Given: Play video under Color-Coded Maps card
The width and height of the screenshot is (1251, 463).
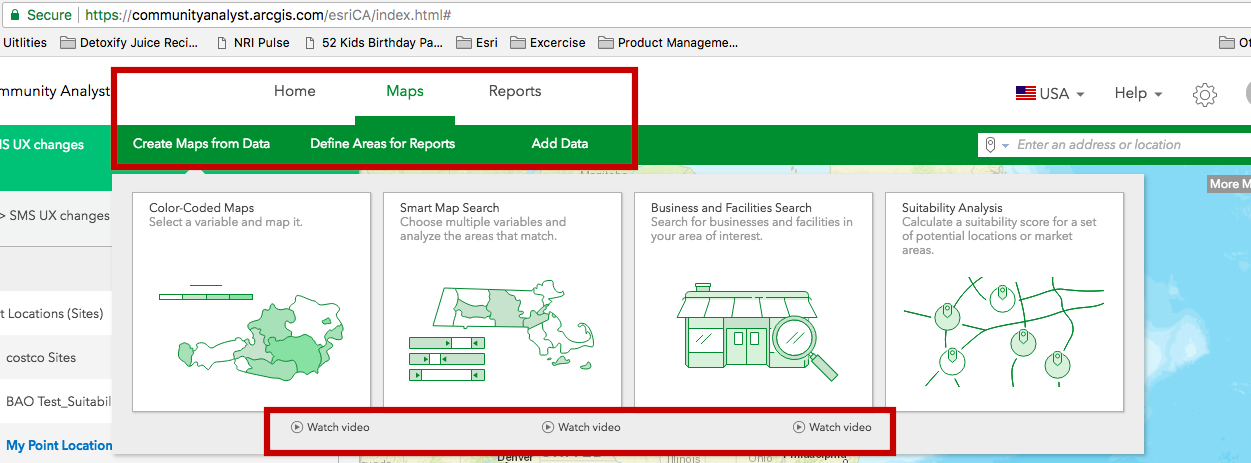Looking at the screenshot, I should (x=331, y=427).
